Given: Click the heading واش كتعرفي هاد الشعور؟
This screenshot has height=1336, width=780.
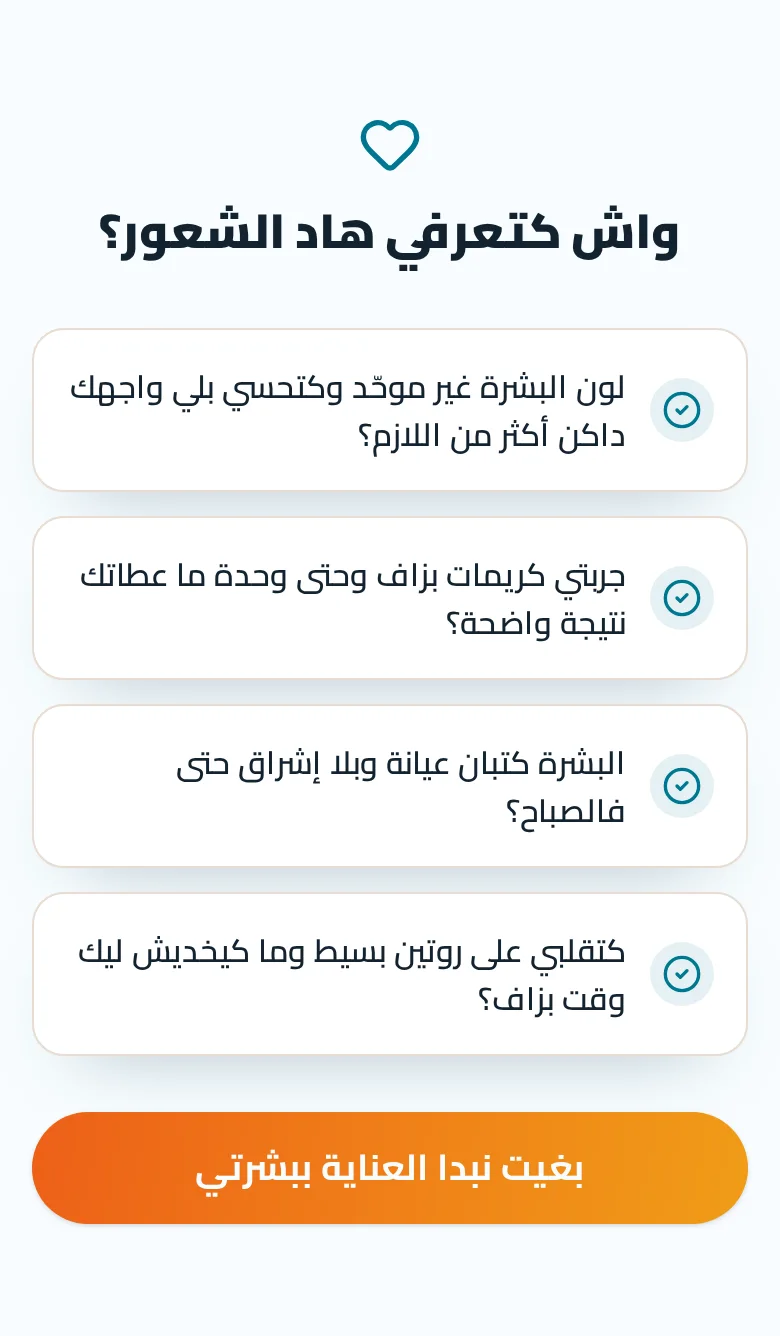Looking at the screenshot, I should pos(390,234).
